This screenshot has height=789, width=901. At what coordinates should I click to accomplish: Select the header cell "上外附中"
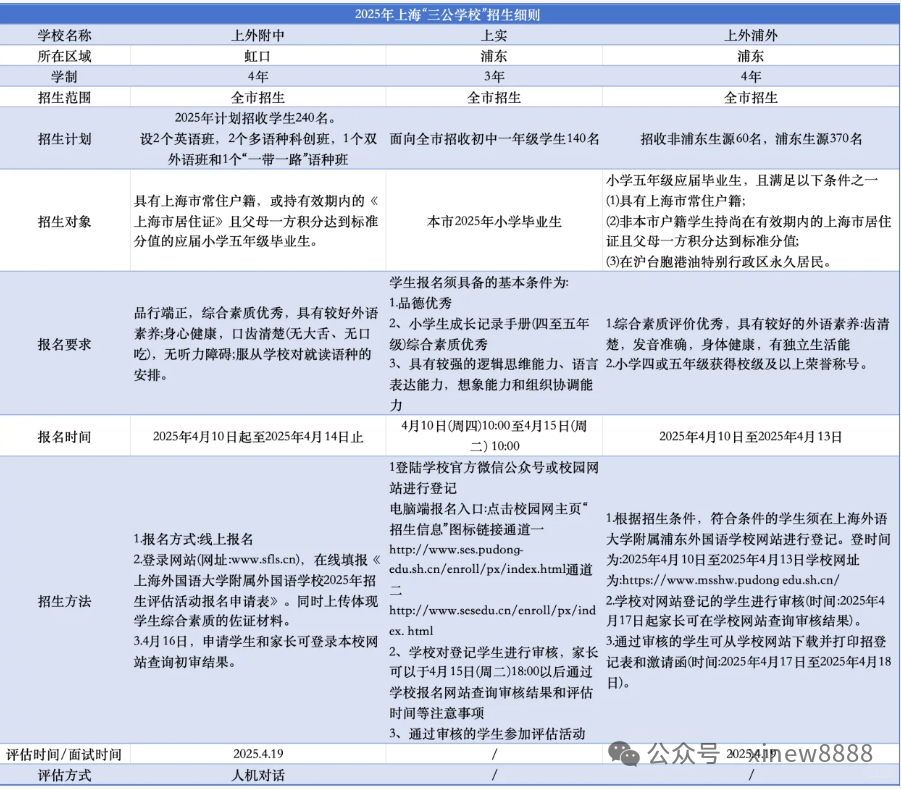(x=257, y=36)
